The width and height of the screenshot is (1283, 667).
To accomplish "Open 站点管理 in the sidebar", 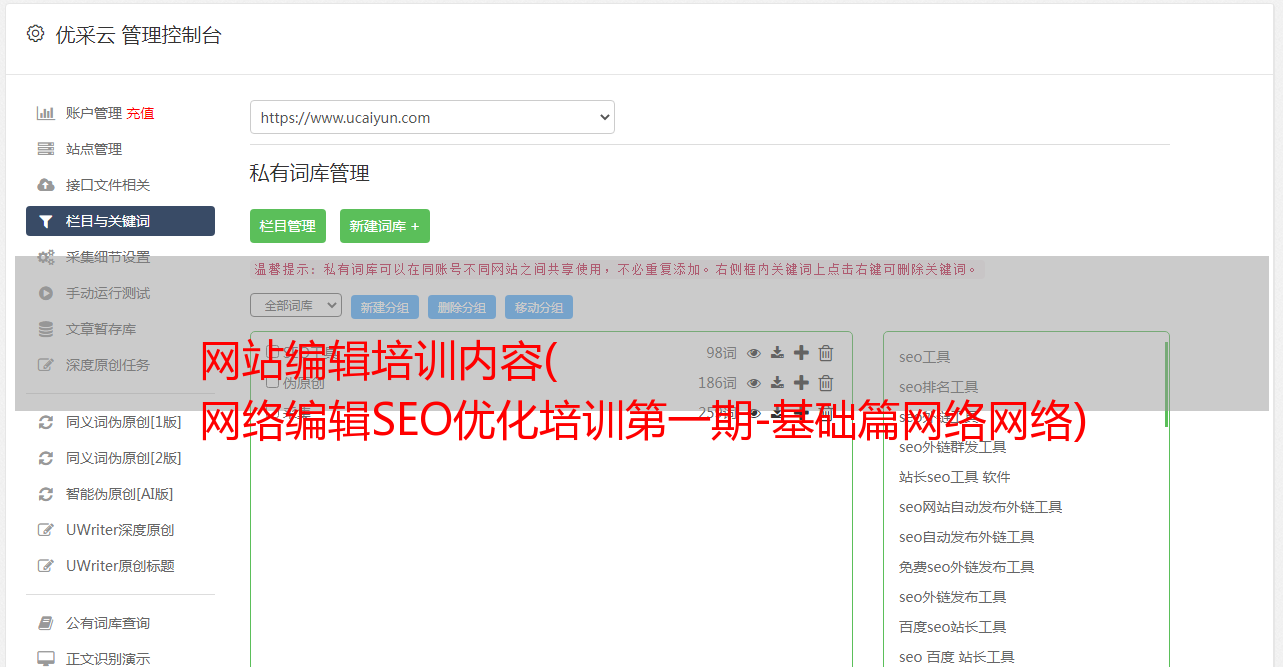I will [93, 149].
